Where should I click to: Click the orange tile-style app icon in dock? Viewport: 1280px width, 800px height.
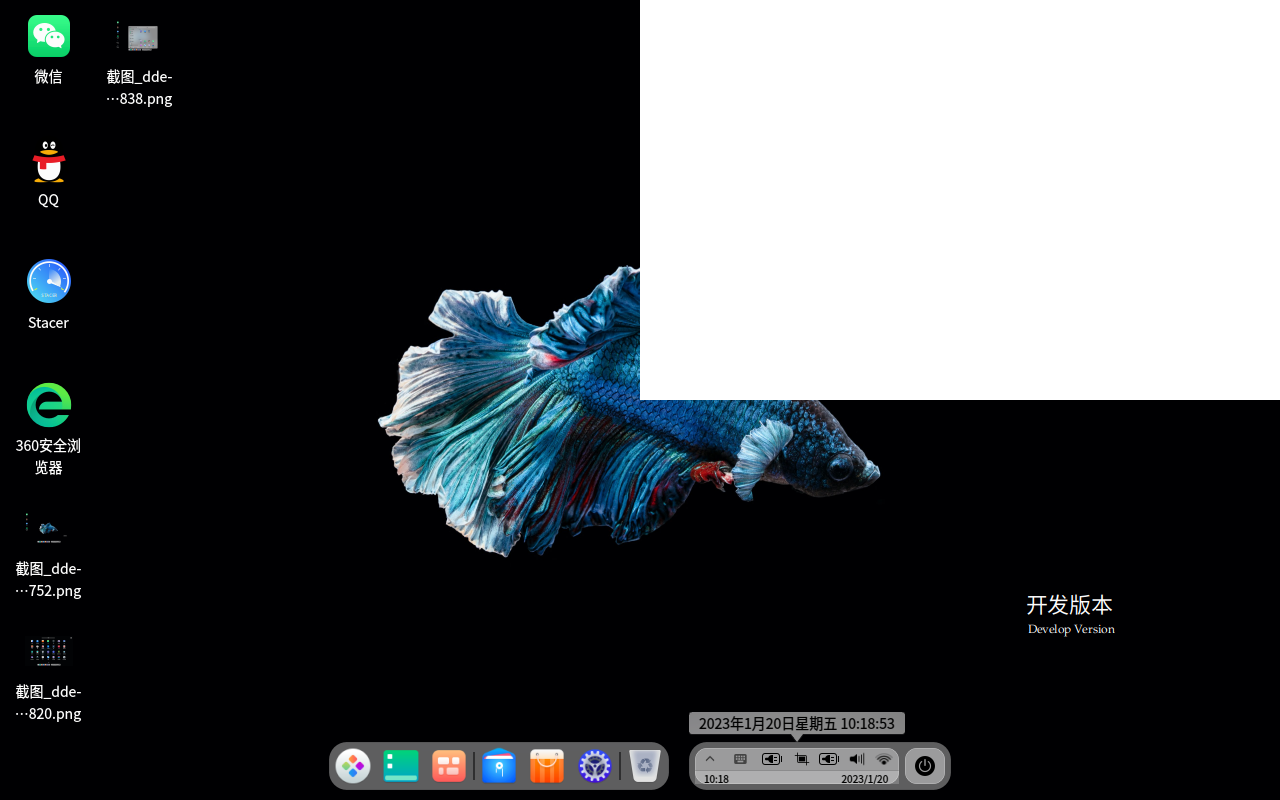click(x=448, y=766)
